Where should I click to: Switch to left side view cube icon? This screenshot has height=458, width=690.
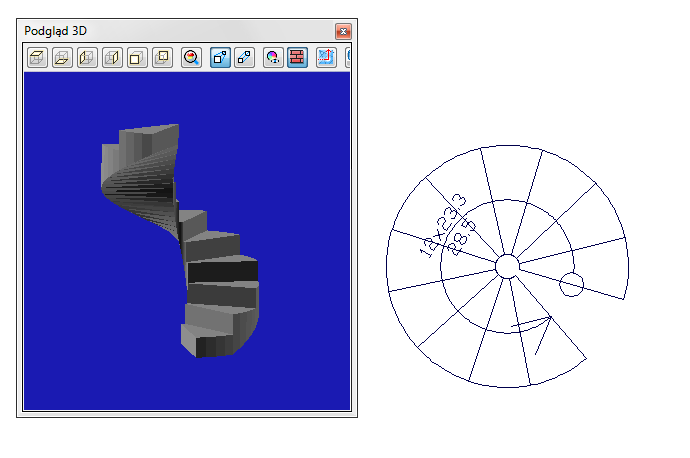point(87,57)
